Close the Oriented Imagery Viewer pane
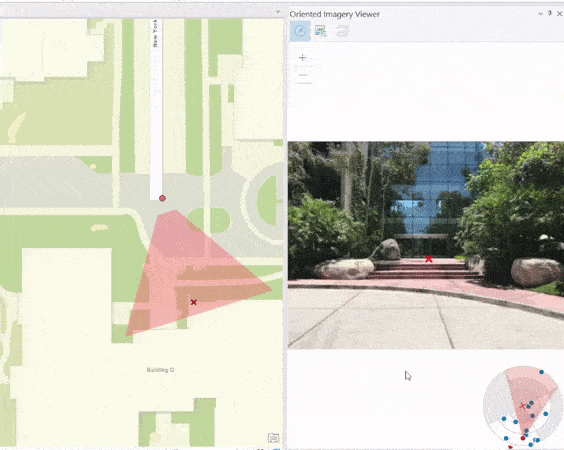The image size is (564, 450). [x=559, y=14]
